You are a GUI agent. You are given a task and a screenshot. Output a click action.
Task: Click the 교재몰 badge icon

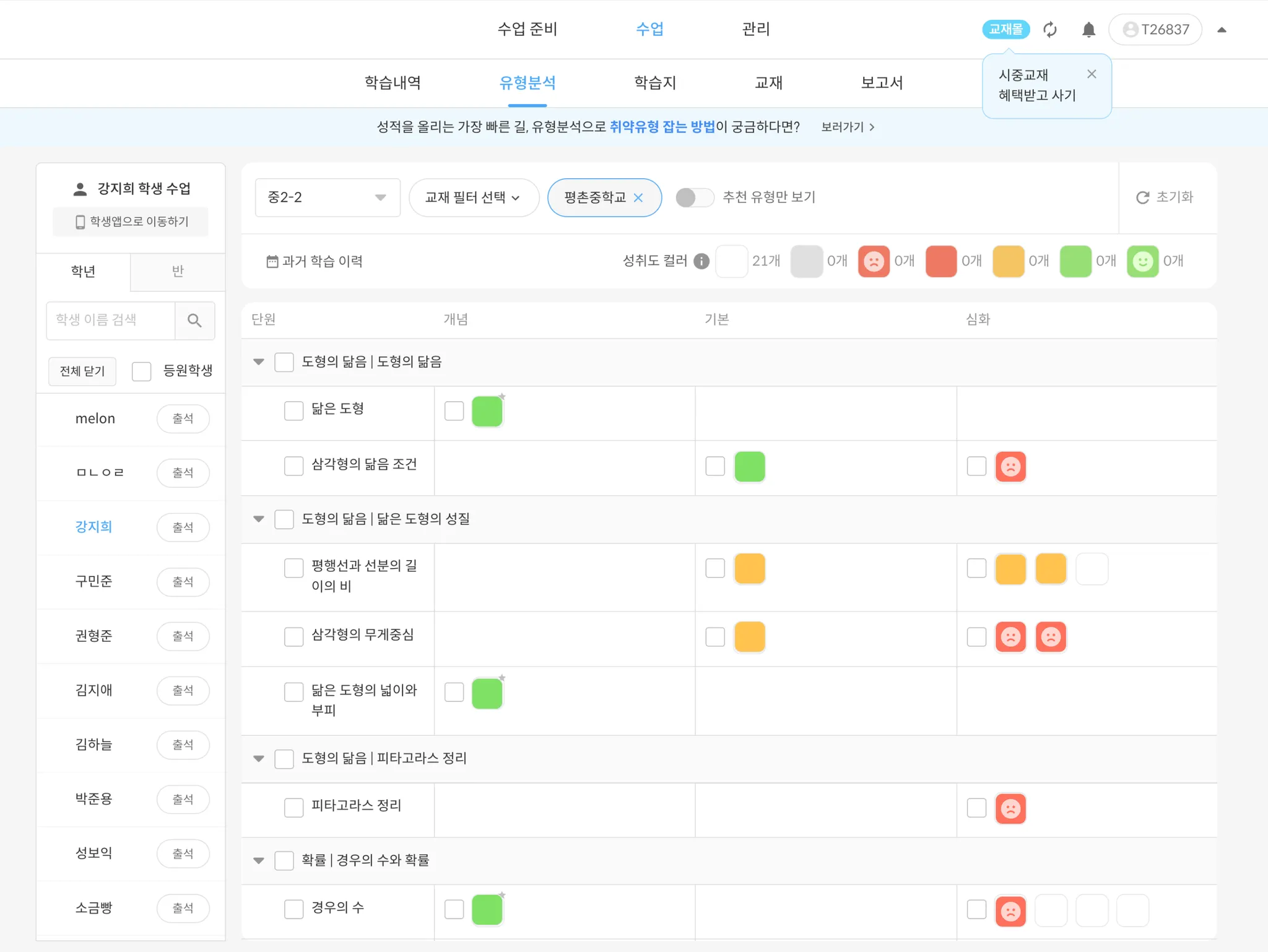pos(1005,29)
